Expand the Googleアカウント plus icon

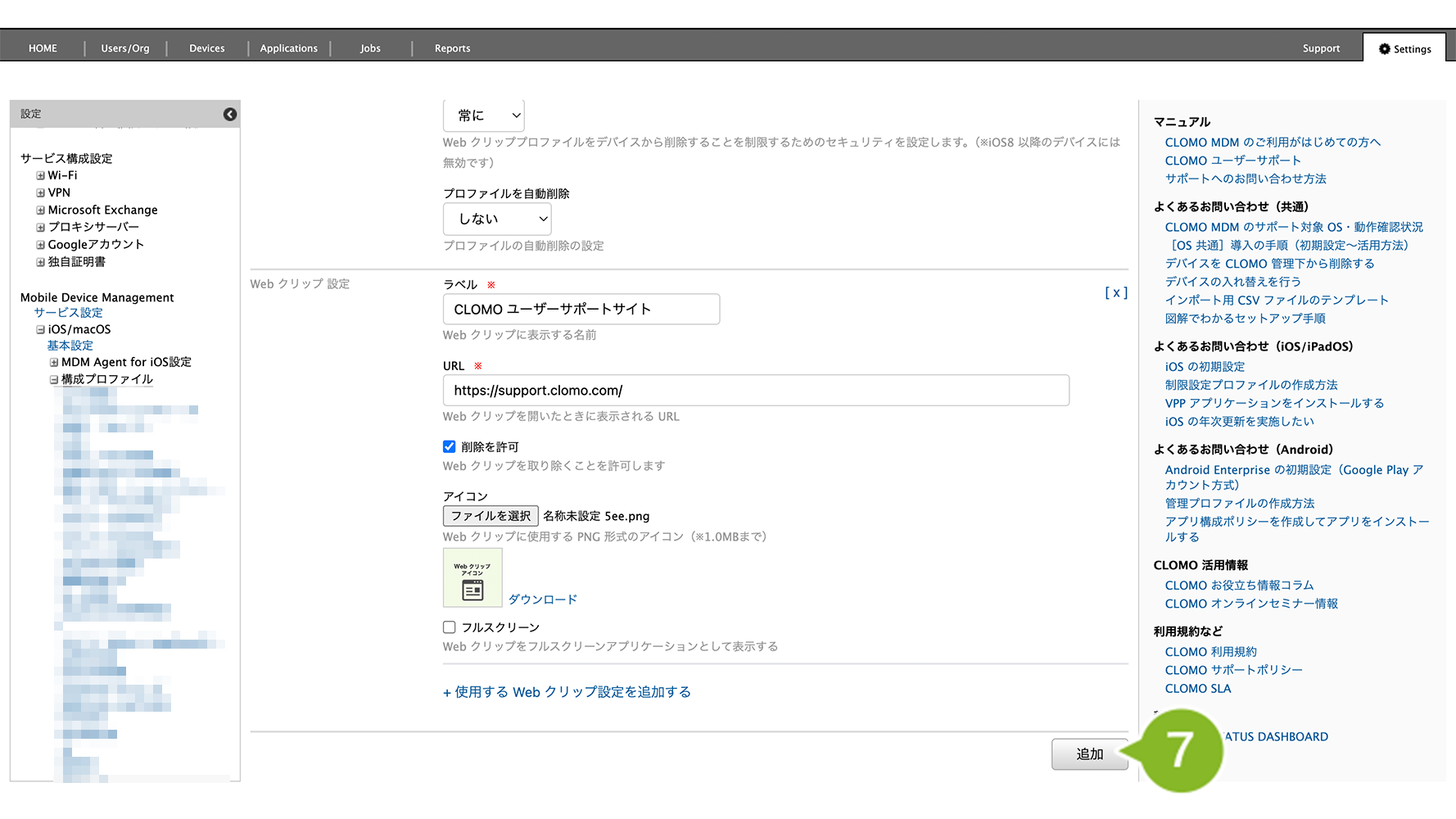40,245
